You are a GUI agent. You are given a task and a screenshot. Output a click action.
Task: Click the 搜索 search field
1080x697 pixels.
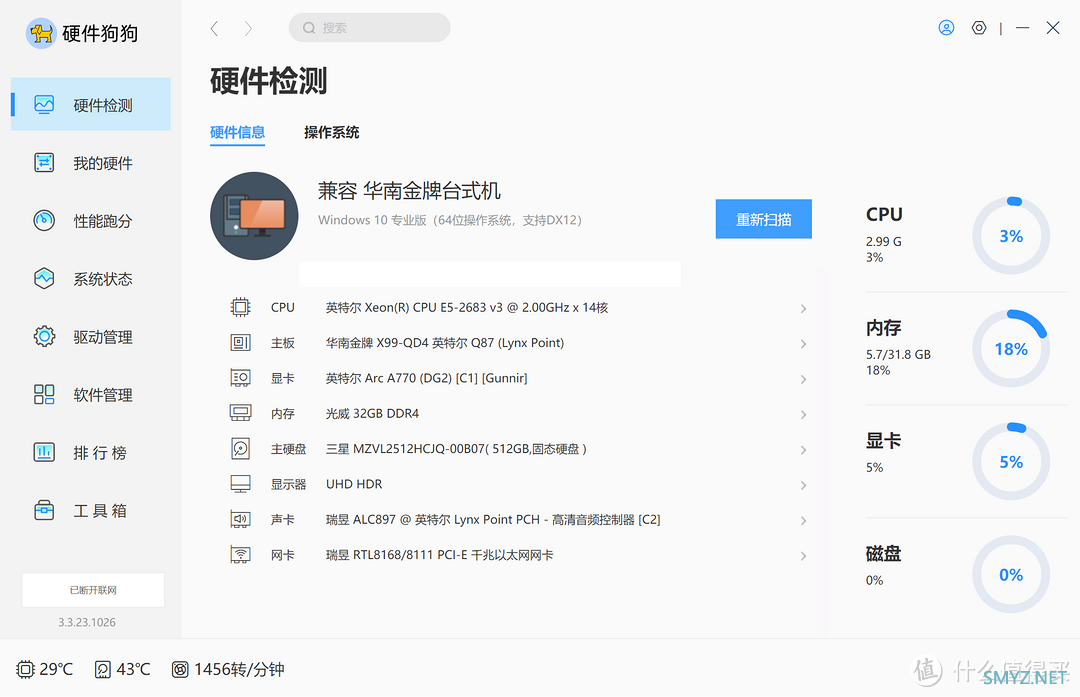click(369, 28)
